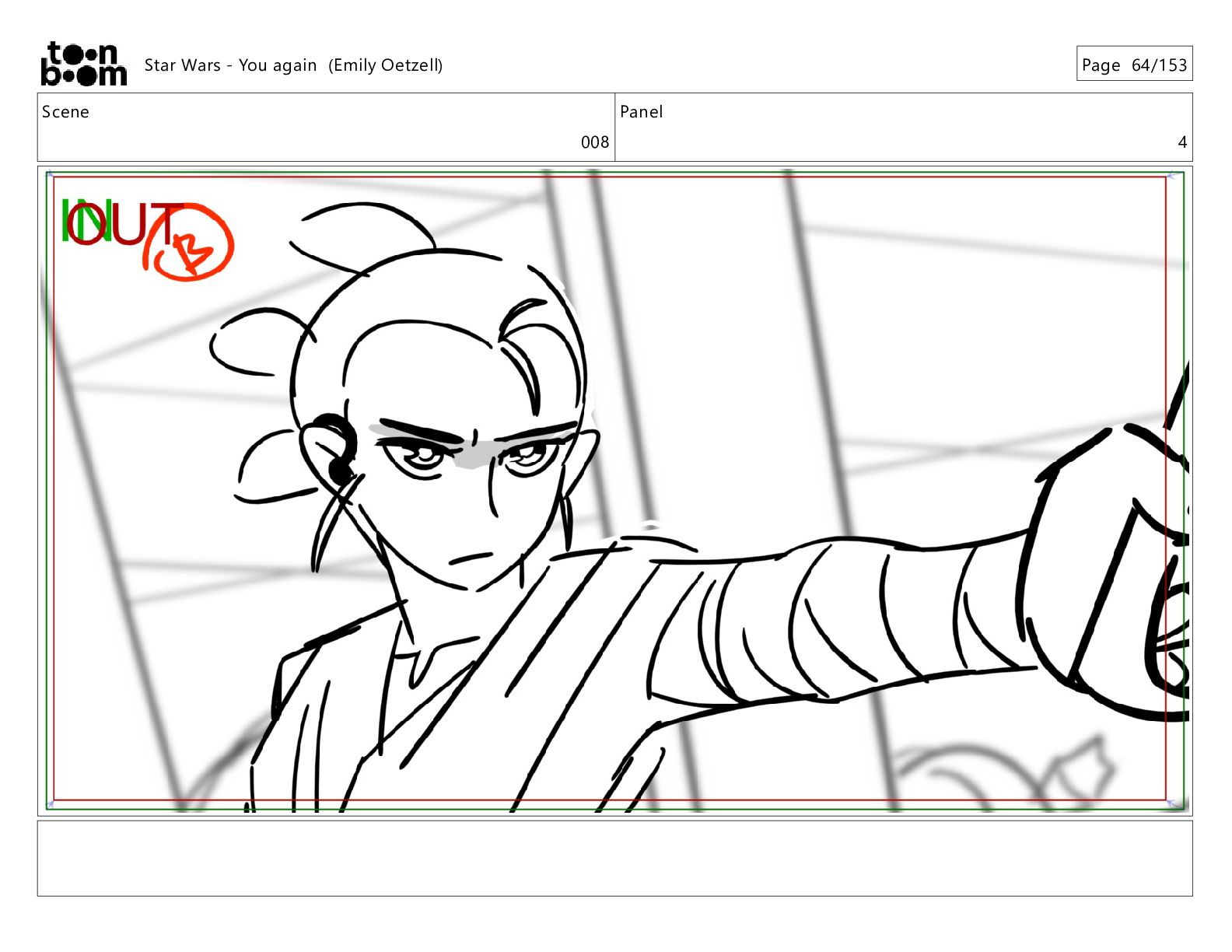Screen dimensions: 1232x952
Task: Click the empty notes box below panel
Action: (614, 859)
